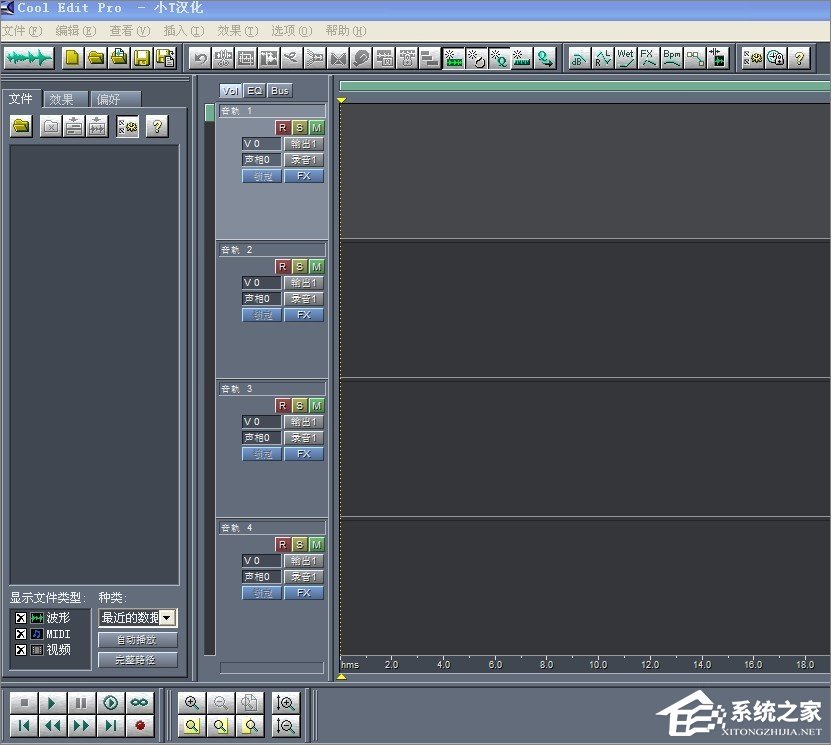
Task: Open settings gear icon in main toolbar
Action: 753,58
